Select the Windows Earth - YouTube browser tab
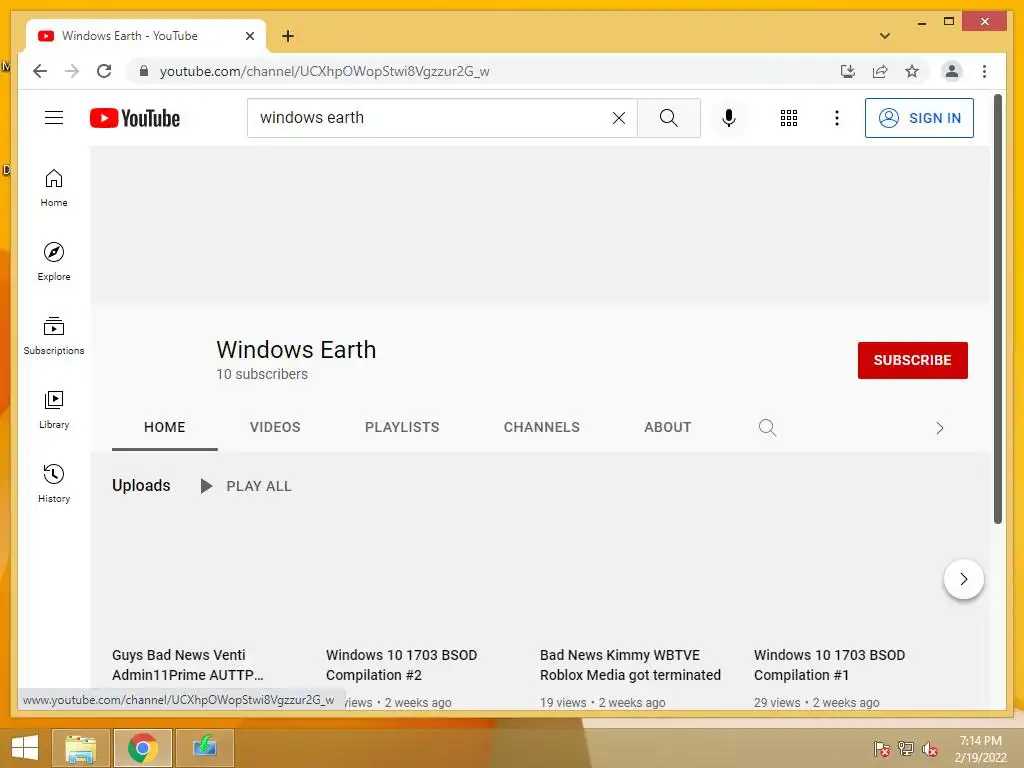The width and height of the screenshot is (1024, 768). click(x=145, y=36)
